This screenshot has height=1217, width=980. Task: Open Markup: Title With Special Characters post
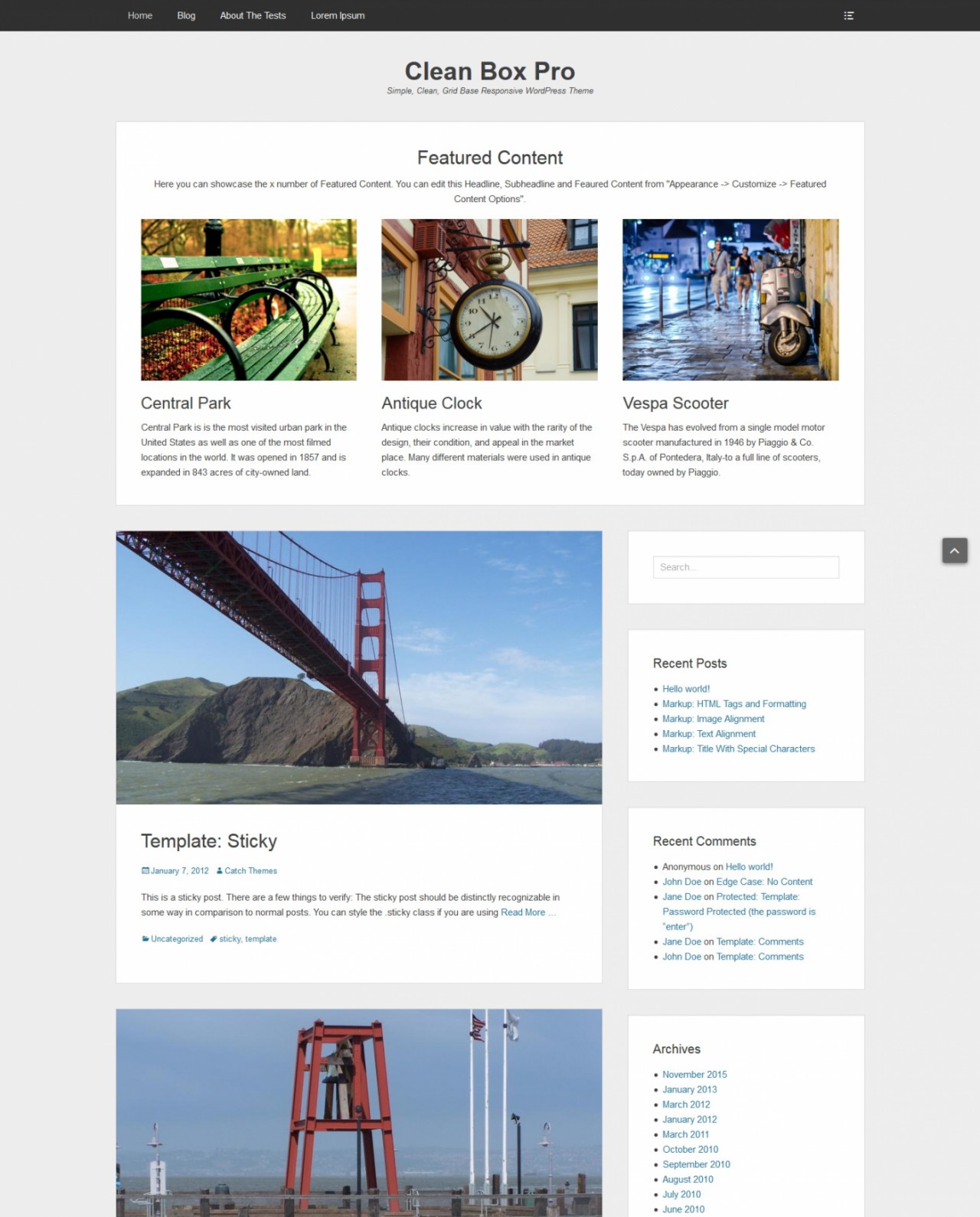(739, 749)
